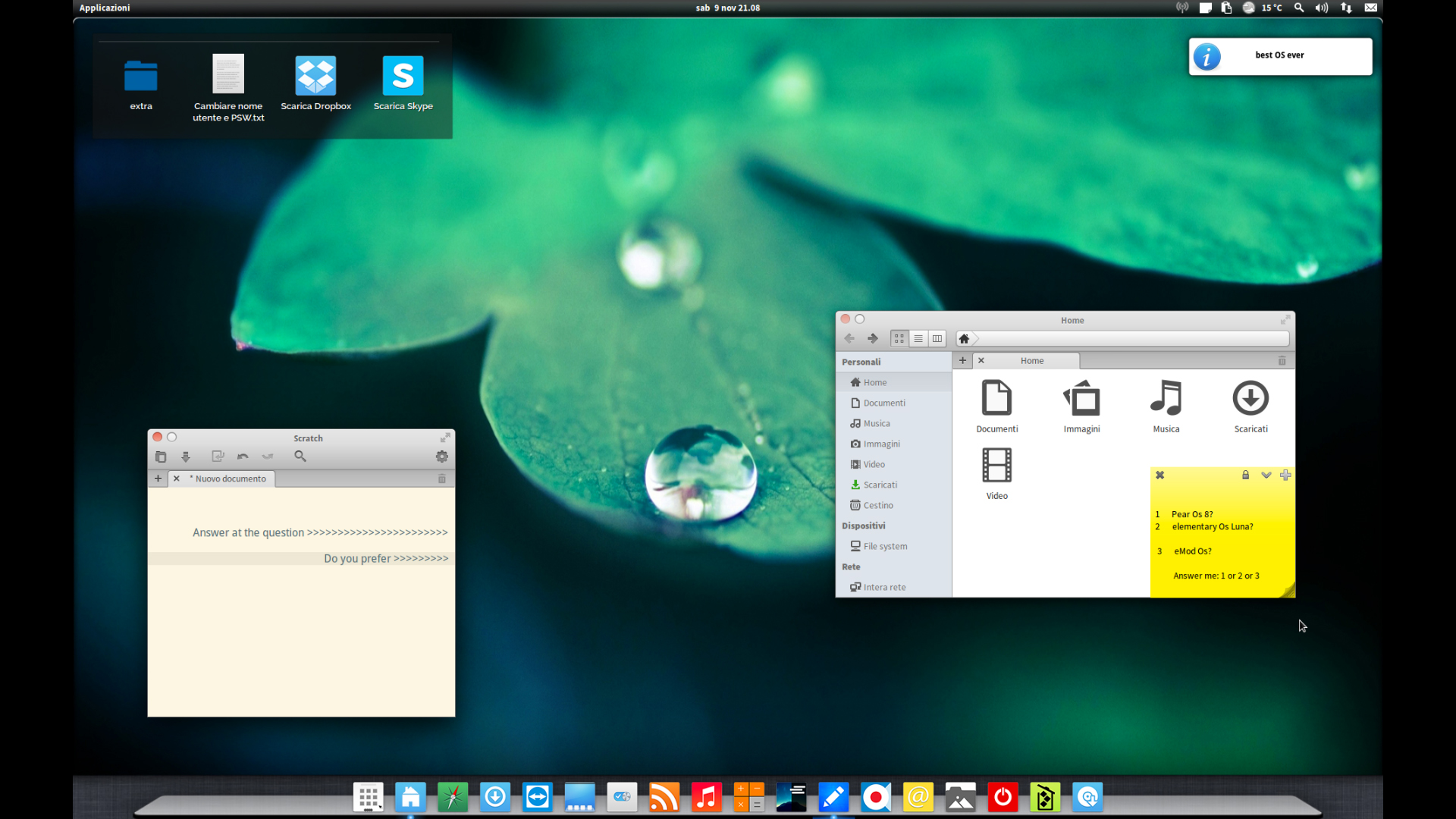Open the calculator in dock

pyautogui.click(x=748, y=797)
